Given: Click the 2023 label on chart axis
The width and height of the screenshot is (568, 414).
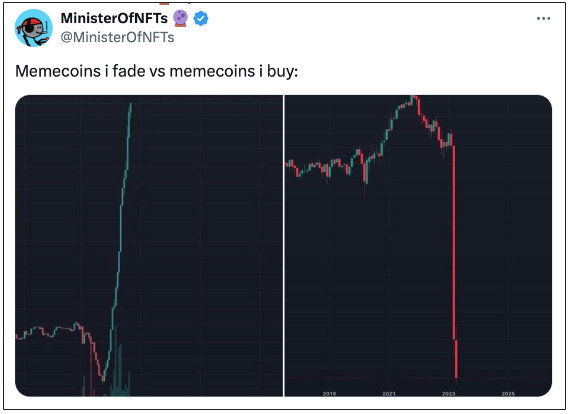Looking at the screenshot, I should click(x=448, y=393).
